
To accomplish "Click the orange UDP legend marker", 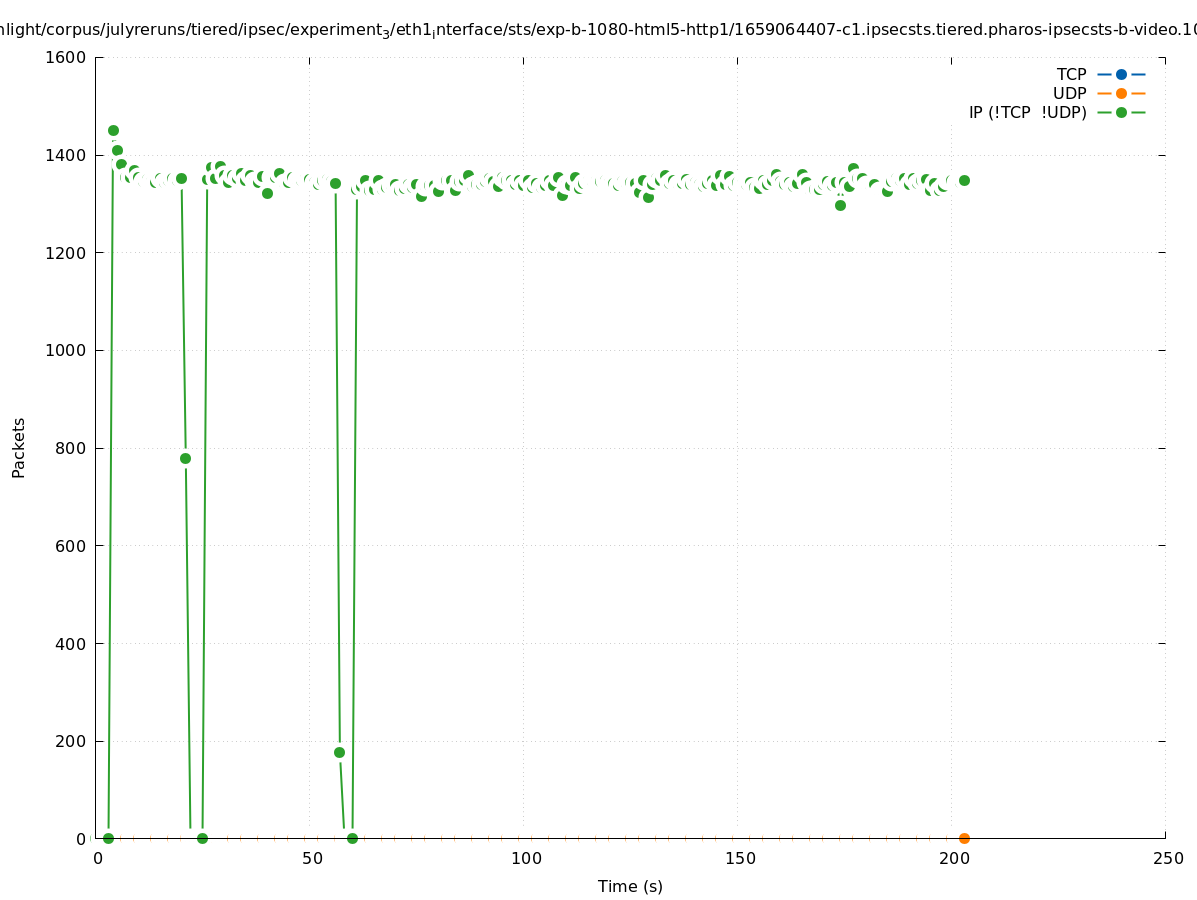I will click(1121, 93).
